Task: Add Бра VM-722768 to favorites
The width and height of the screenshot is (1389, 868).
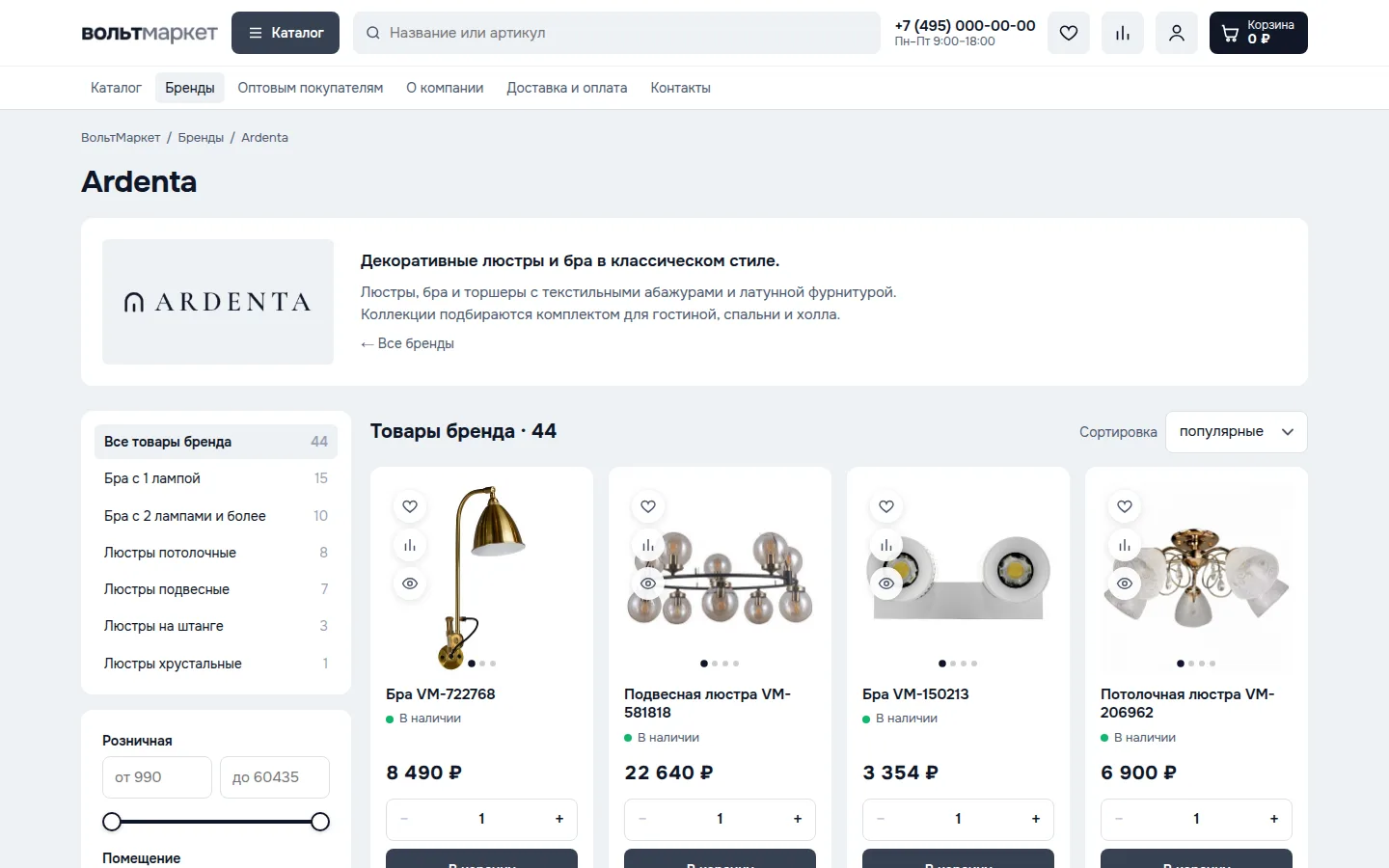Action: tap(410, 506)
